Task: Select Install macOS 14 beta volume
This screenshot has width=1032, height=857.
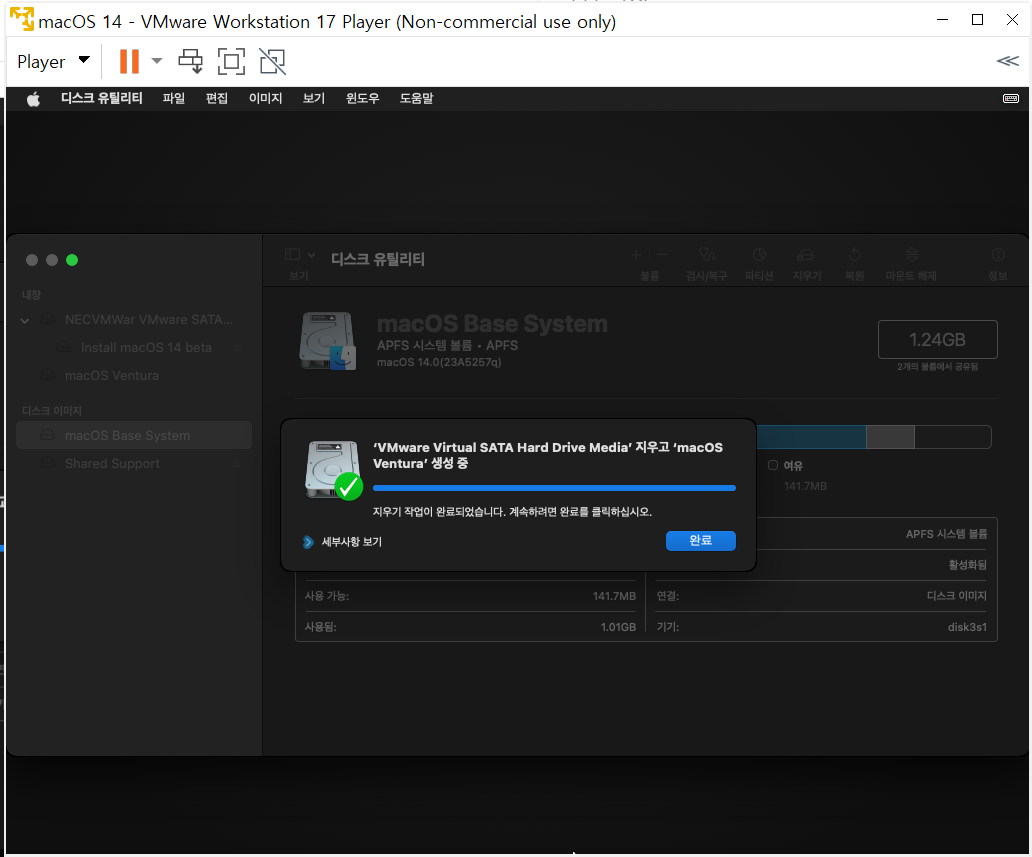Action: 134,348
